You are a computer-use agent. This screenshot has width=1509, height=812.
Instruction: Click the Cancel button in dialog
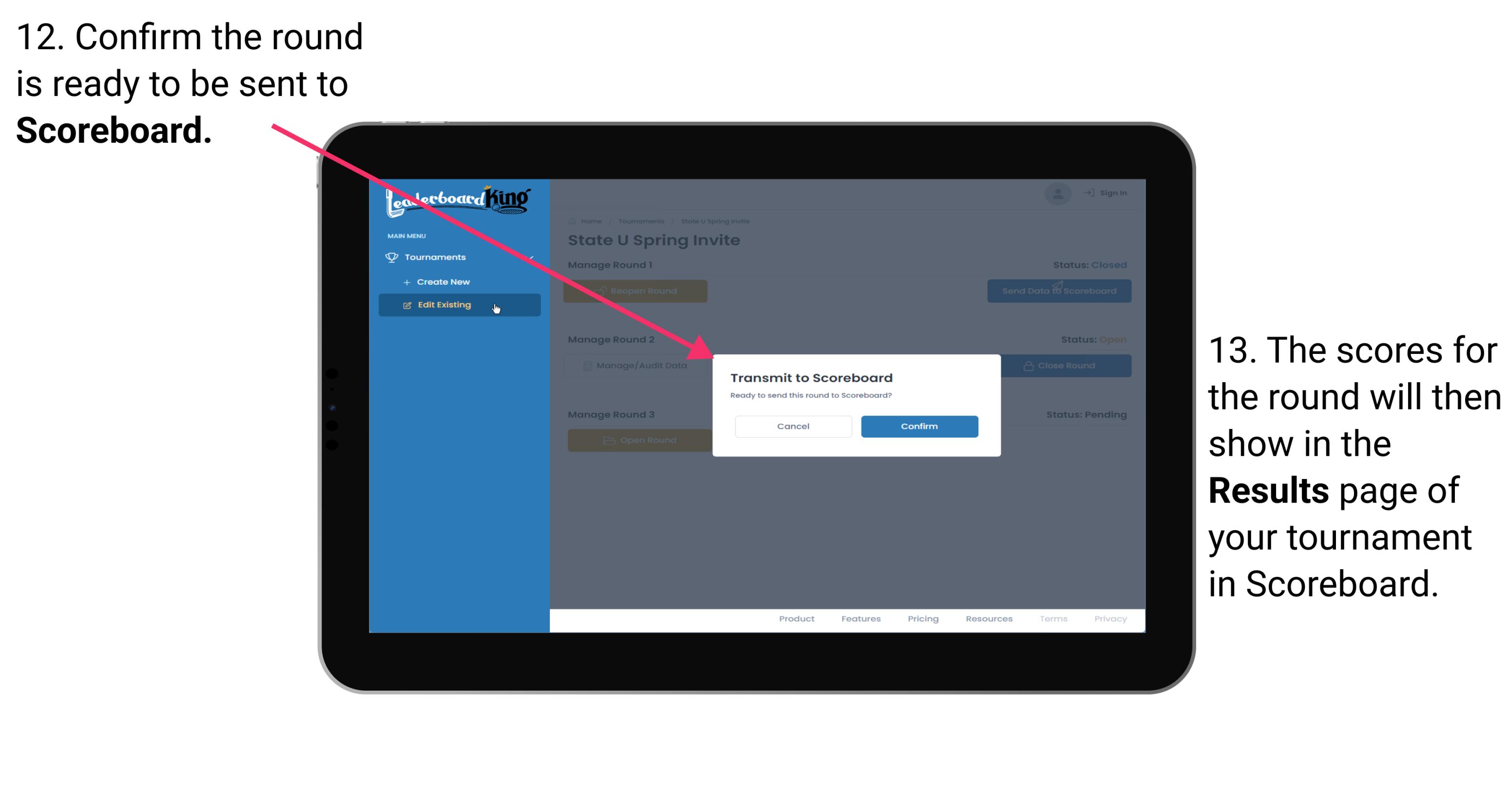point(793,425)
